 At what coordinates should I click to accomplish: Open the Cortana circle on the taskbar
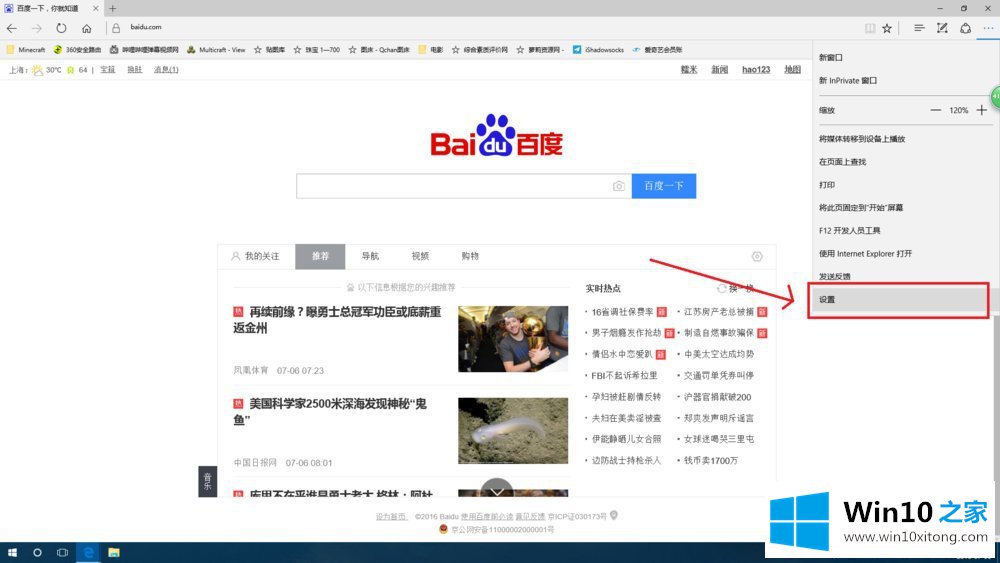(x=37, y=553)
